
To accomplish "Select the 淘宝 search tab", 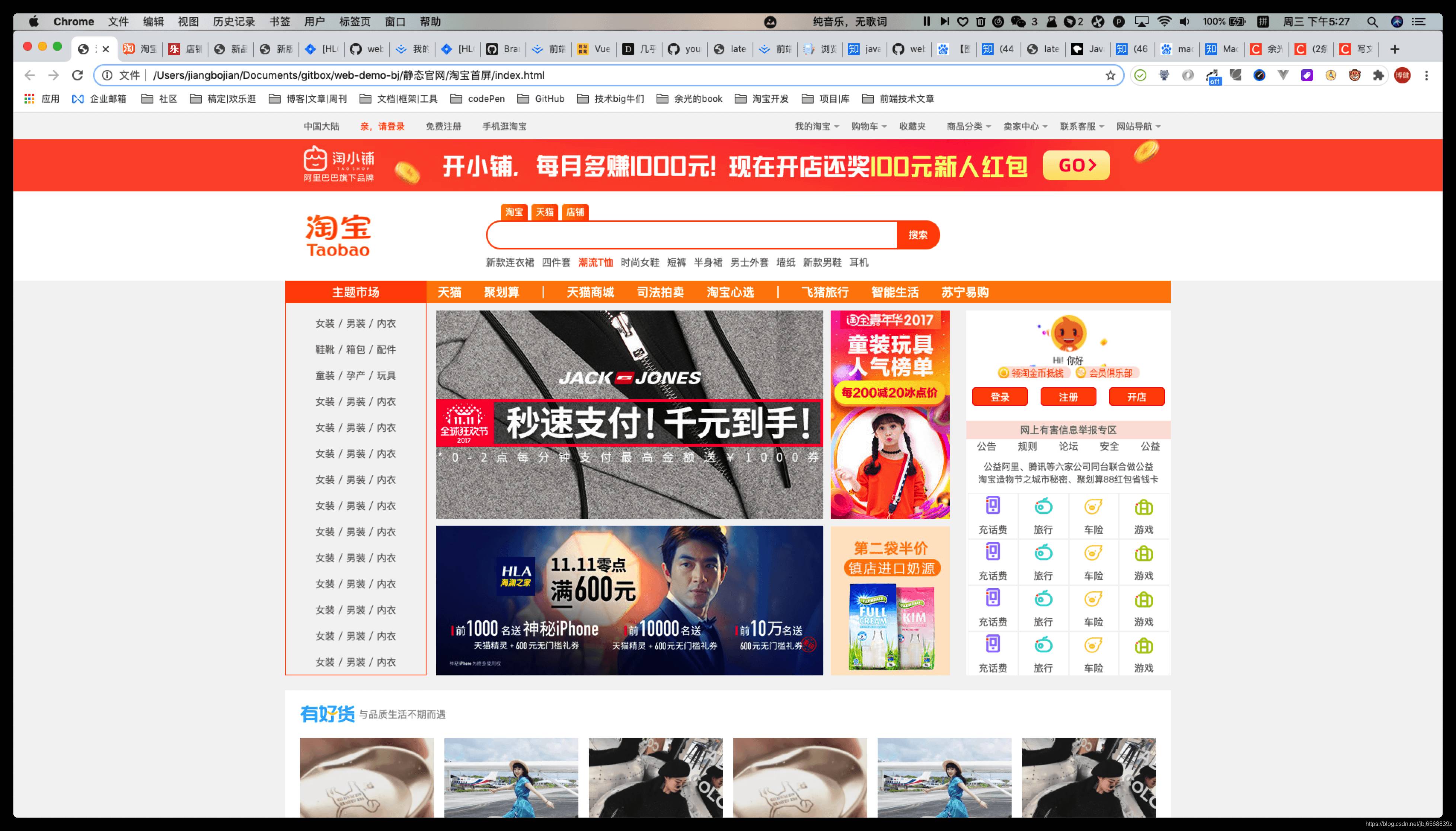I will (x=514, y=212).
